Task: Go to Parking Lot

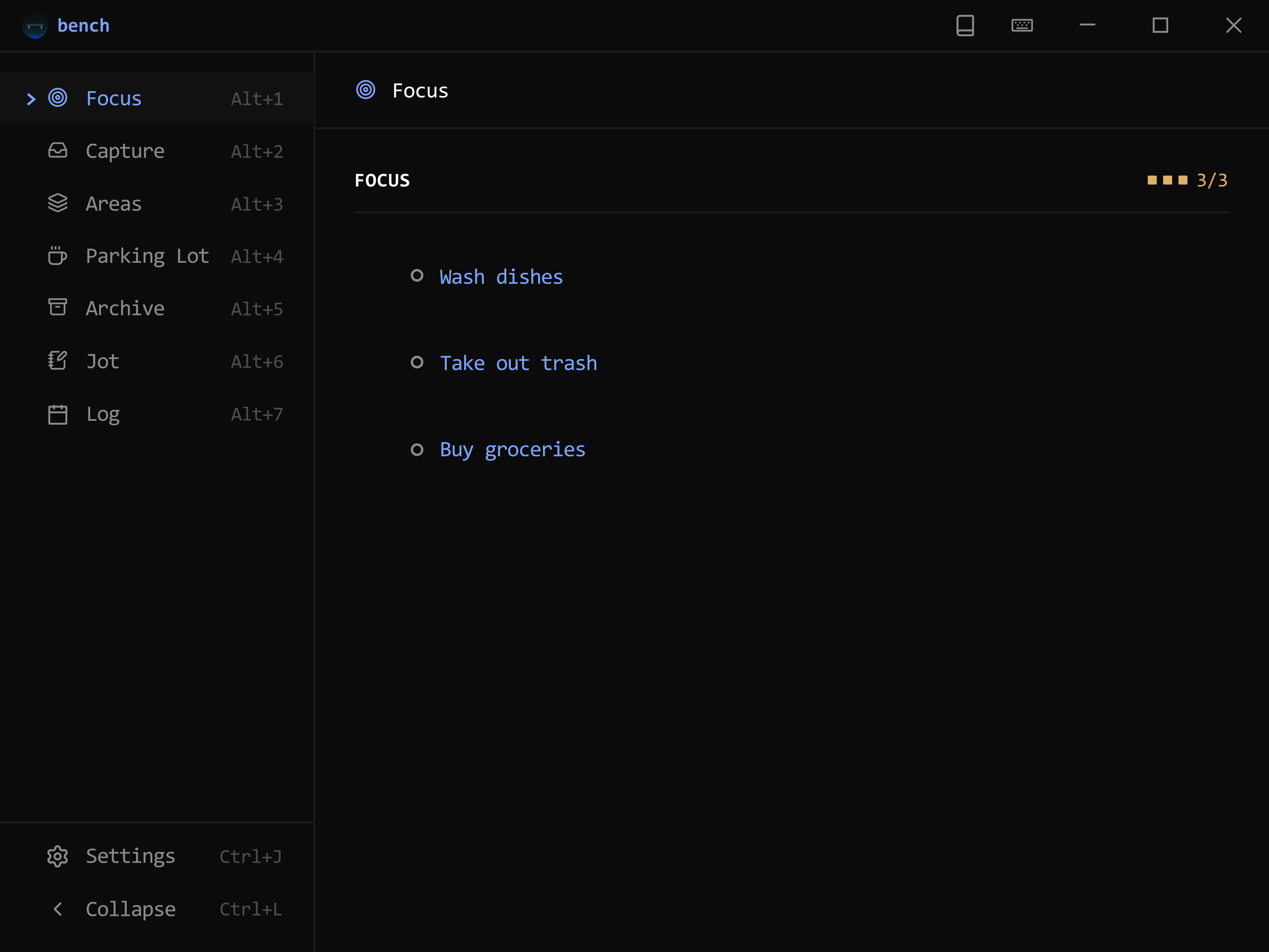Action: pos(148,256)
